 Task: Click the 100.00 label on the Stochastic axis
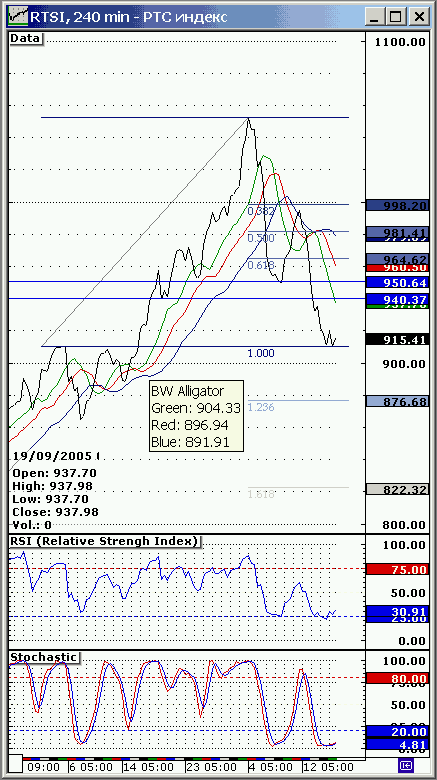[404, 661]
